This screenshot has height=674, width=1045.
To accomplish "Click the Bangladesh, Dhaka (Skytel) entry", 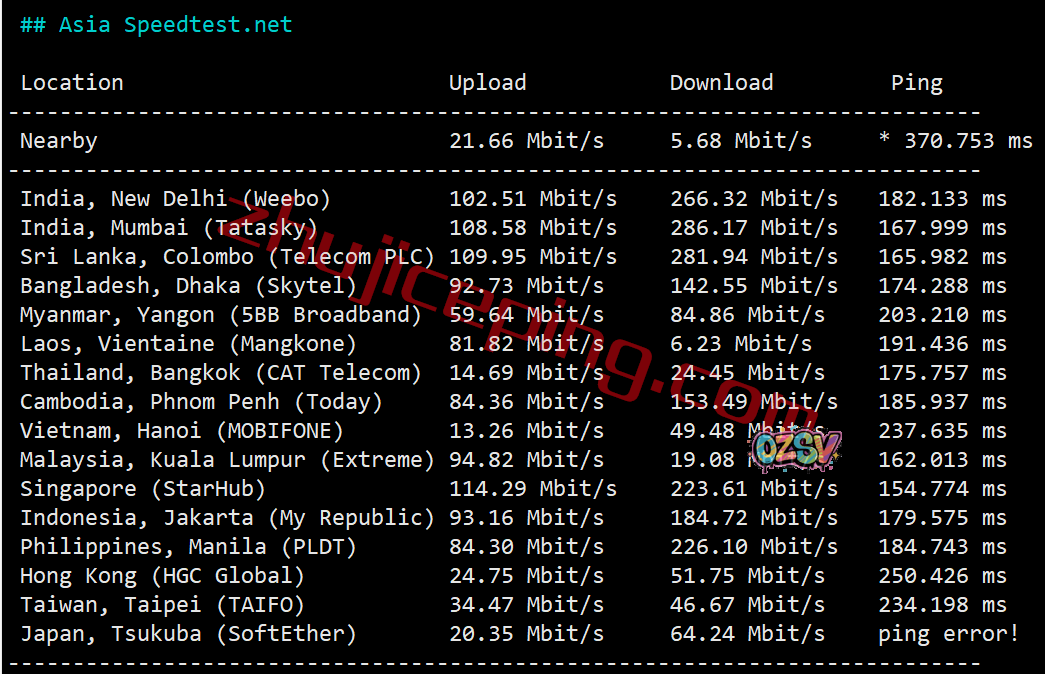I will 188,286.
